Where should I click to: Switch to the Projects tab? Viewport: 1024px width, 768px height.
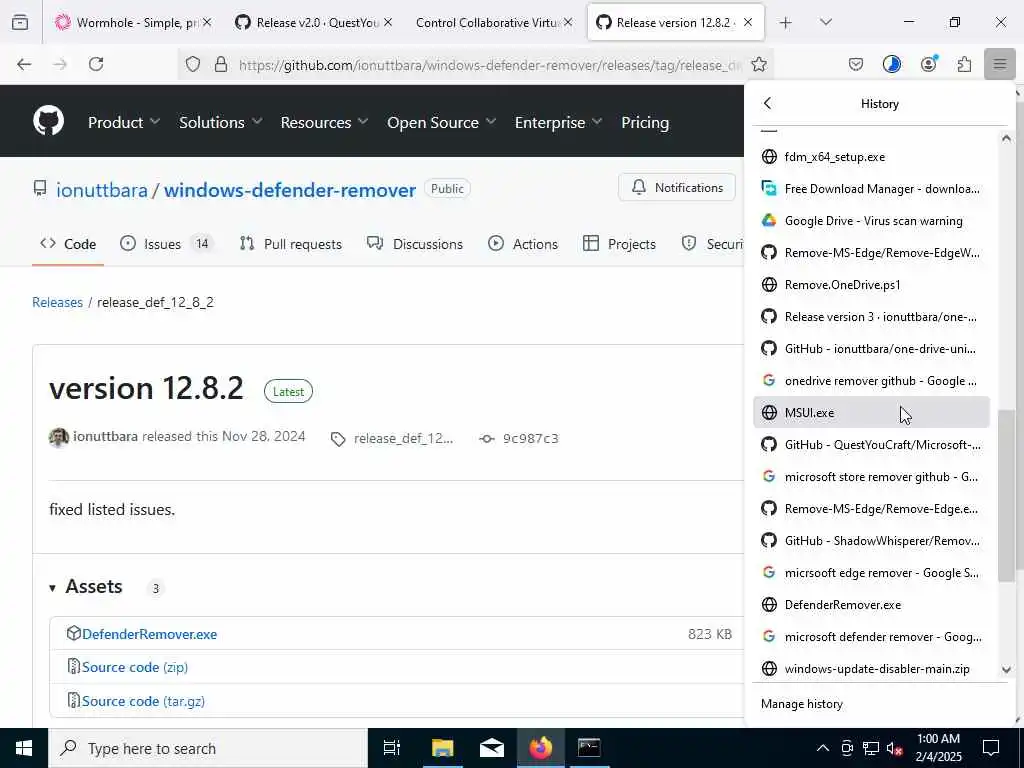point(619,244)
